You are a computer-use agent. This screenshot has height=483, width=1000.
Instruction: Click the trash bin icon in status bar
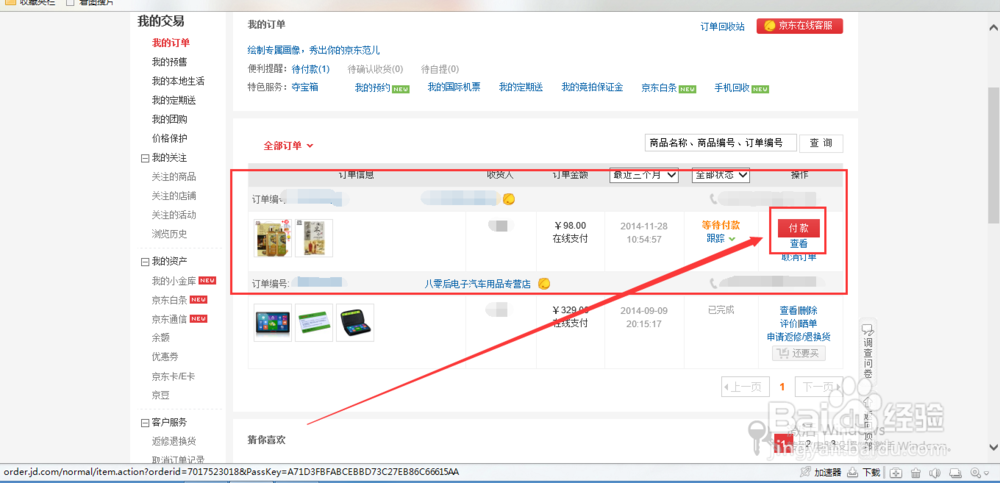coord(915,473)
